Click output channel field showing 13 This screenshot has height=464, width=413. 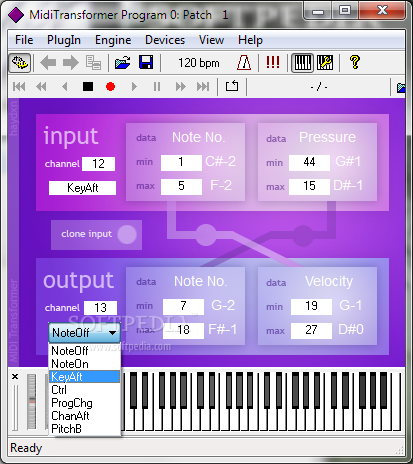100,308
